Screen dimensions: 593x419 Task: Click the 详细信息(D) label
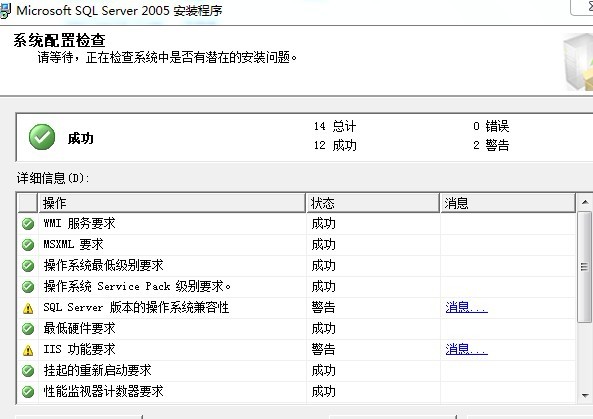[x=53, y=178]
